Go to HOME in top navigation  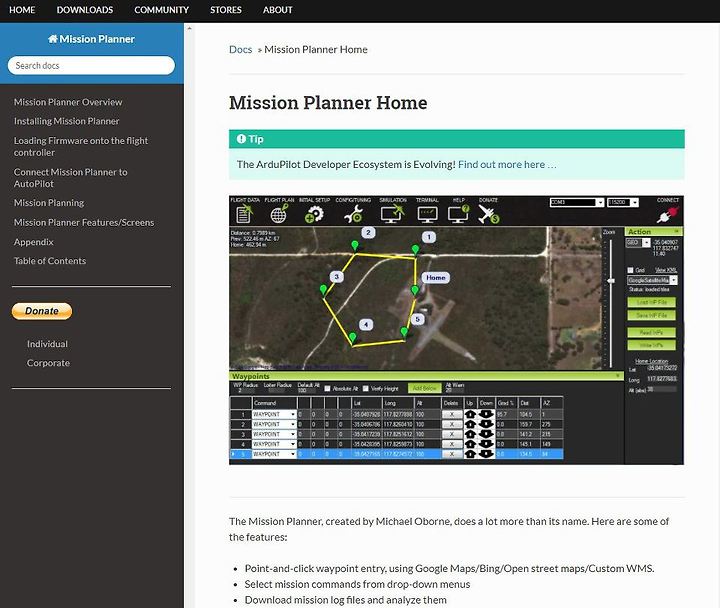22,10
